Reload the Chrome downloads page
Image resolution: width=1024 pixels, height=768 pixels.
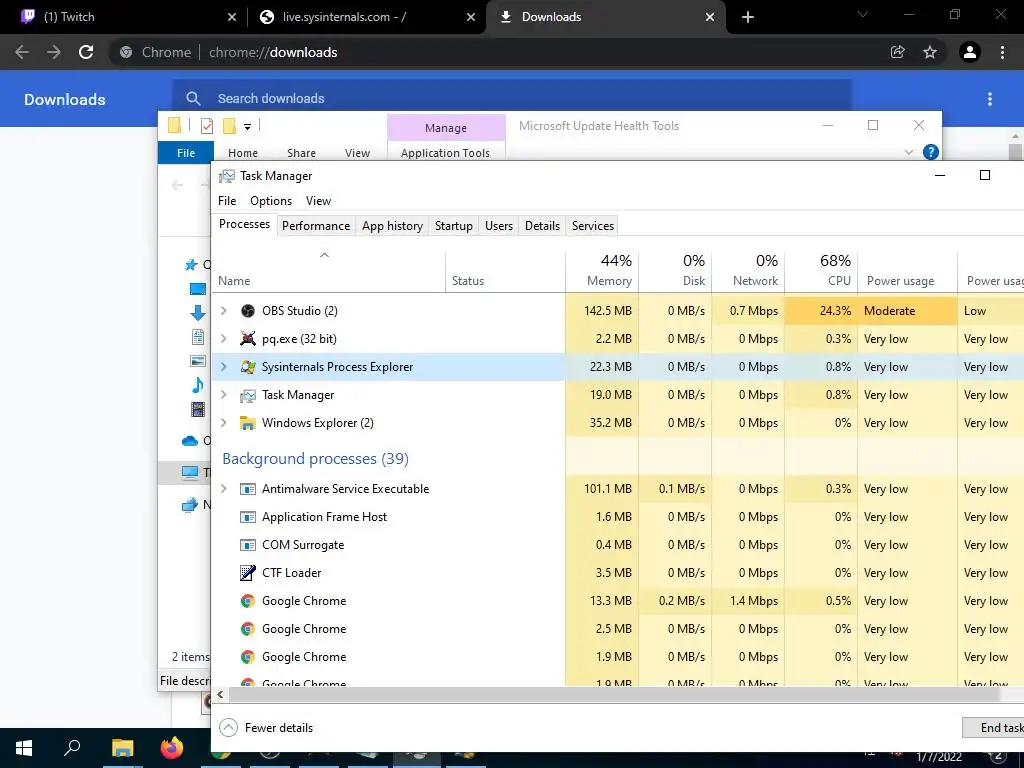tap(86, 52)
